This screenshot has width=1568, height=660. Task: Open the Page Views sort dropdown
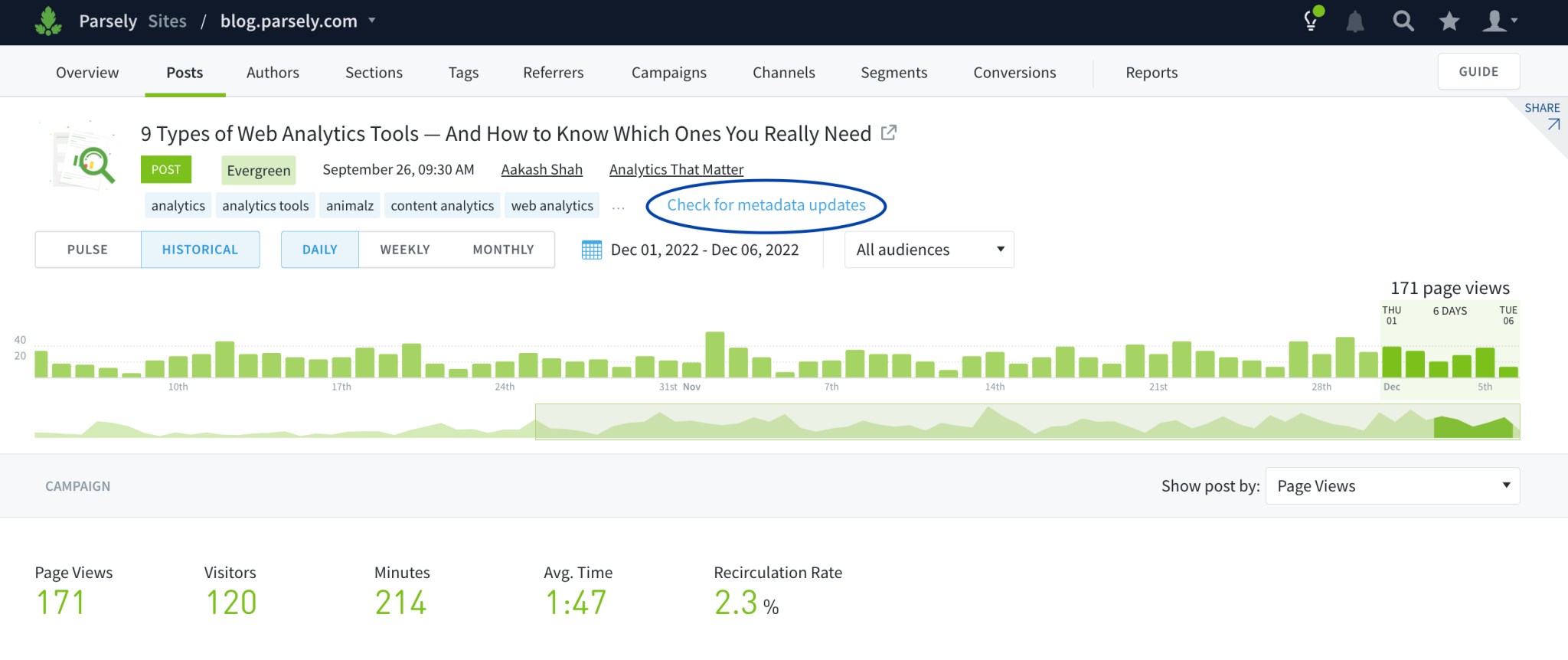click(x=1393, y=485)
